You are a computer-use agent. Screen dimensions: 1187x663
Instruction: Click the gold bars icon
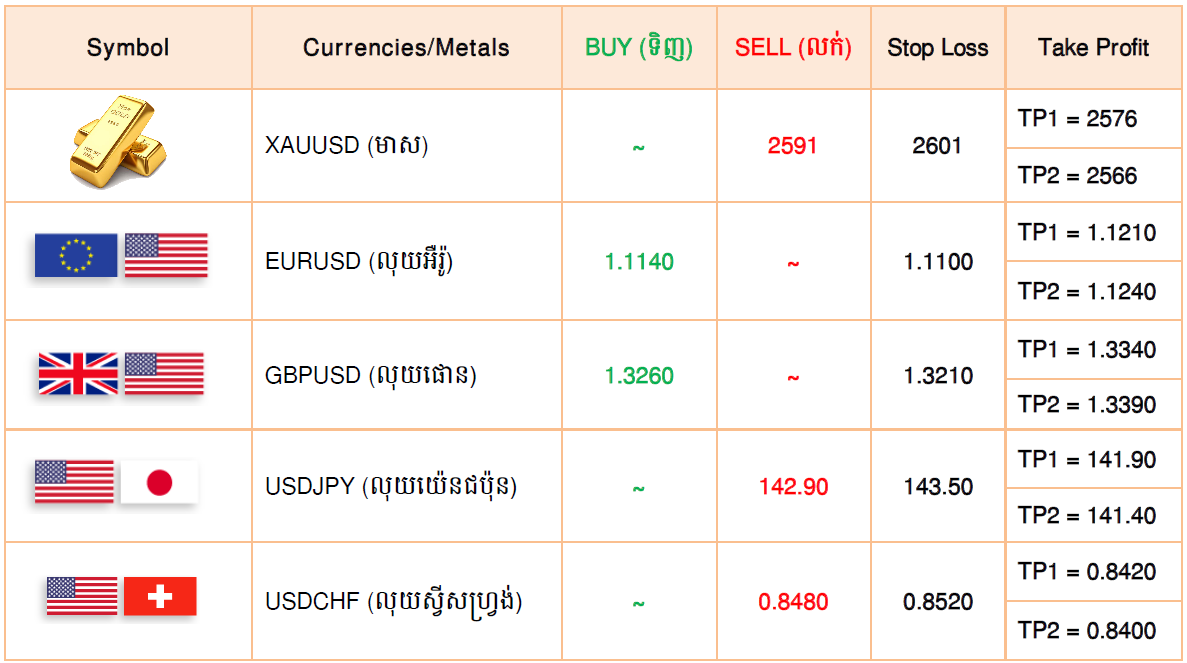pyautogui.click(x=118, y=142)
